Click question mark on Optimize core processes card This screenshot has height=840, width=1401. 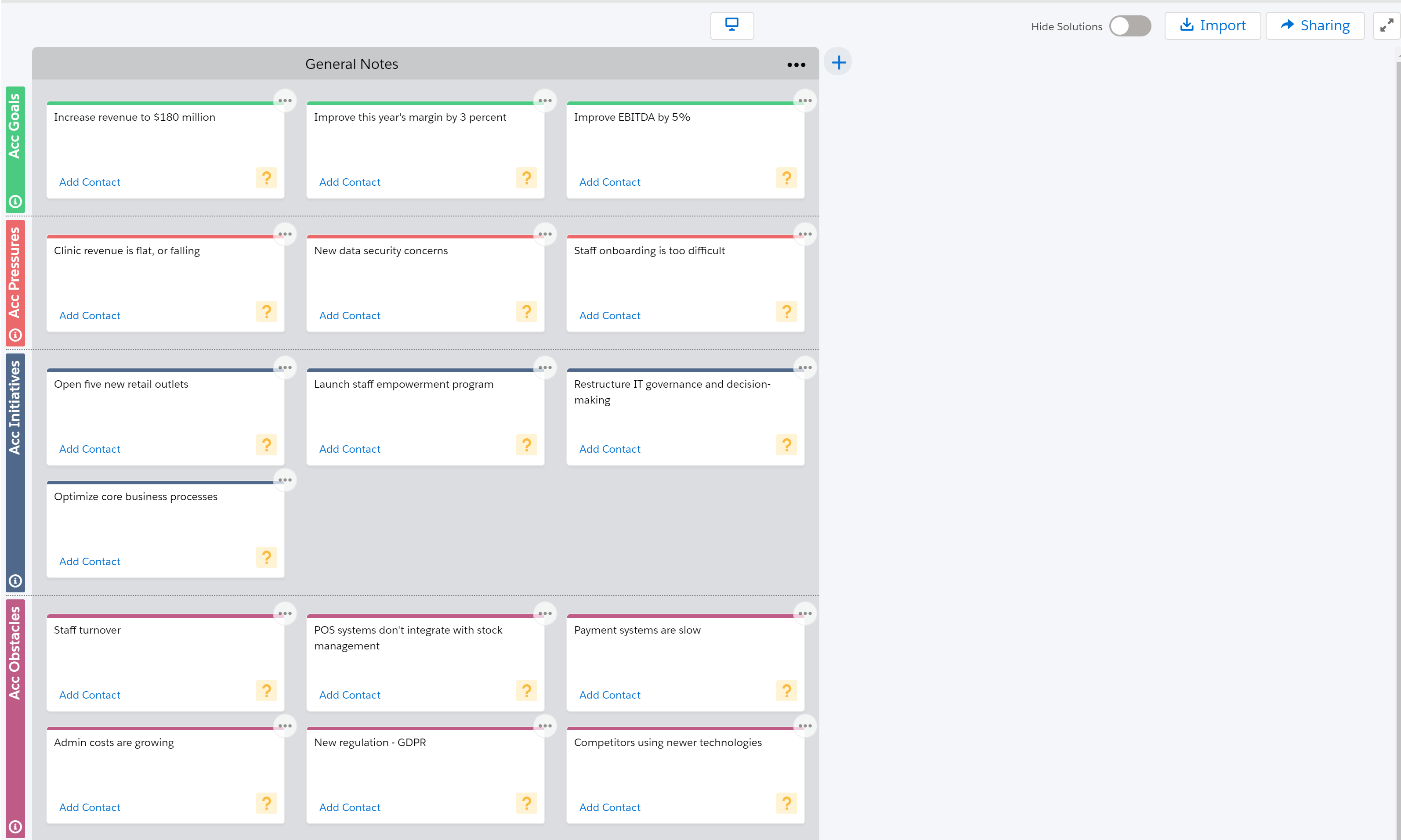pos(266,558)
